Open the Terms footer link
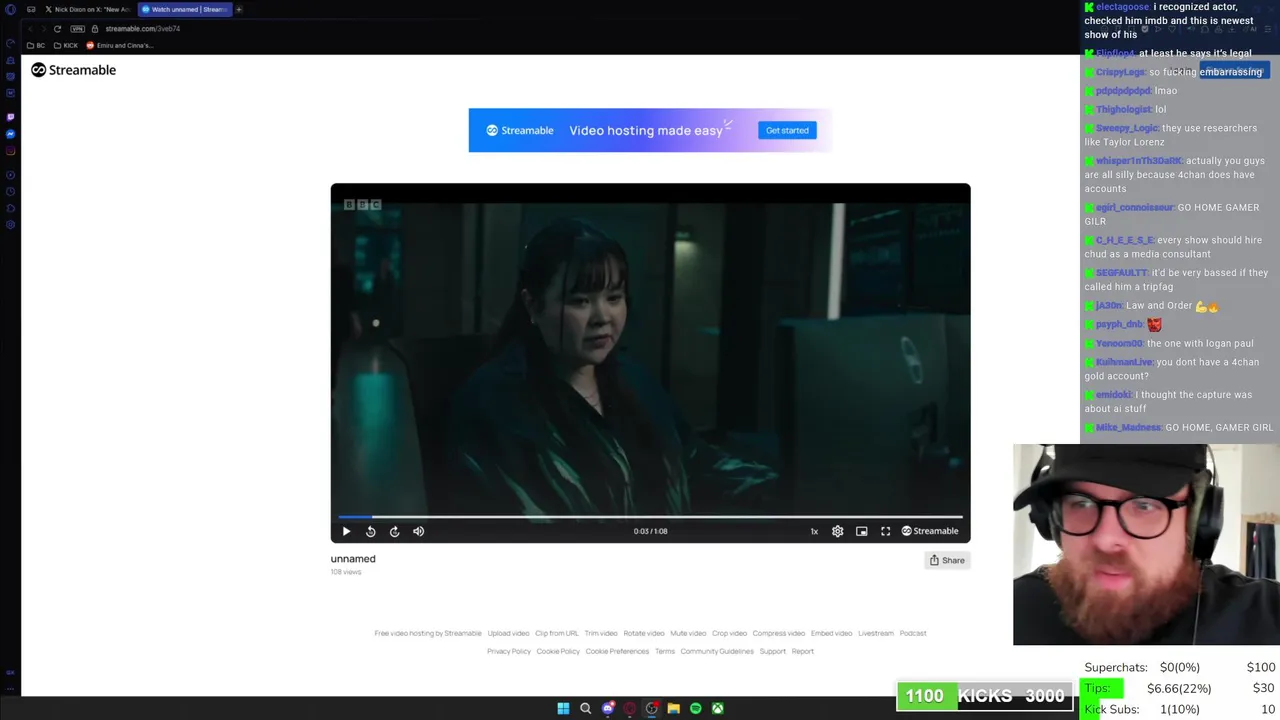 [665, 651]
